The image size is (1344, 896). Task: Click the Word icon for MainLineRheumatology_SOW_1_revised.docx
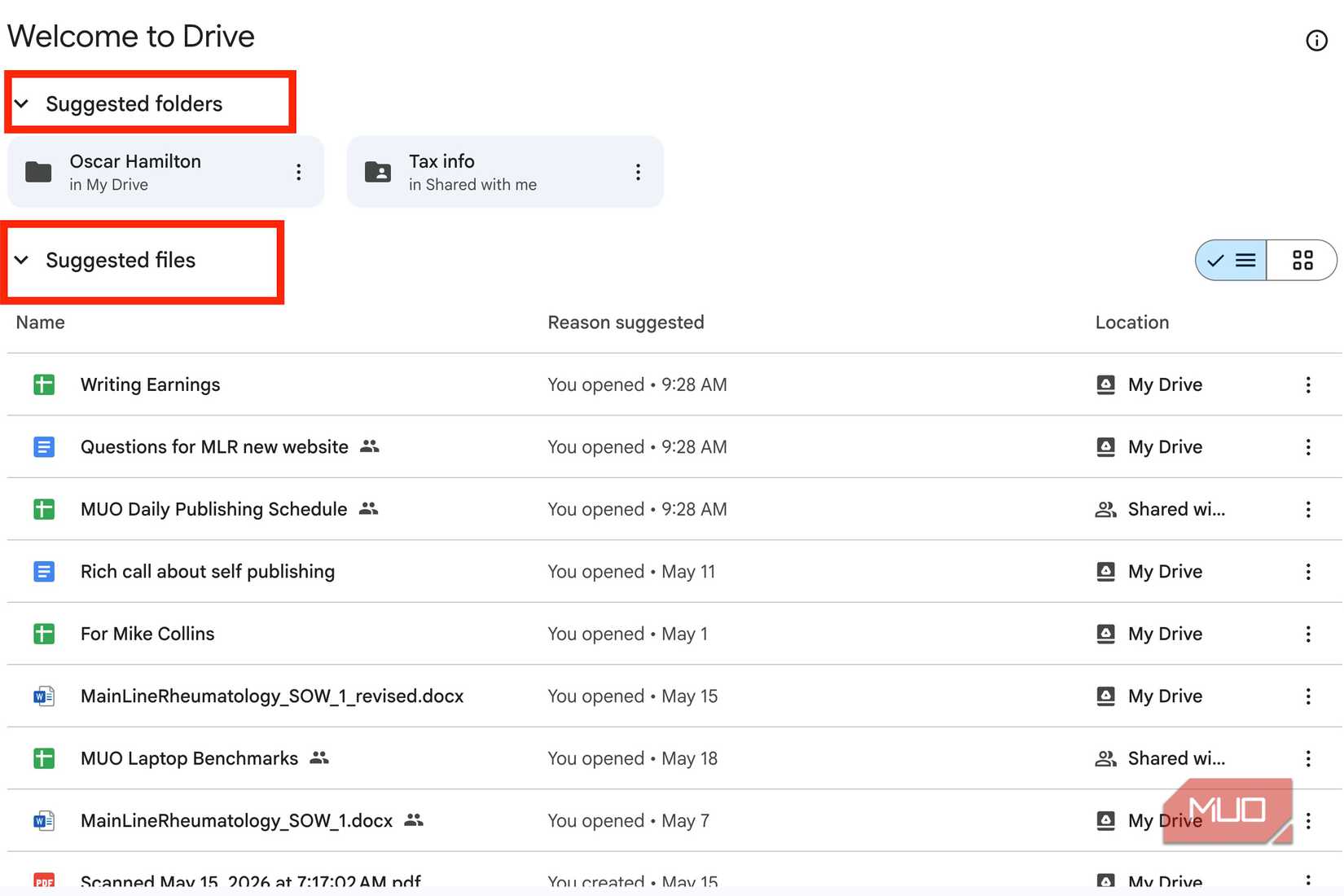[x=44, y=696]
